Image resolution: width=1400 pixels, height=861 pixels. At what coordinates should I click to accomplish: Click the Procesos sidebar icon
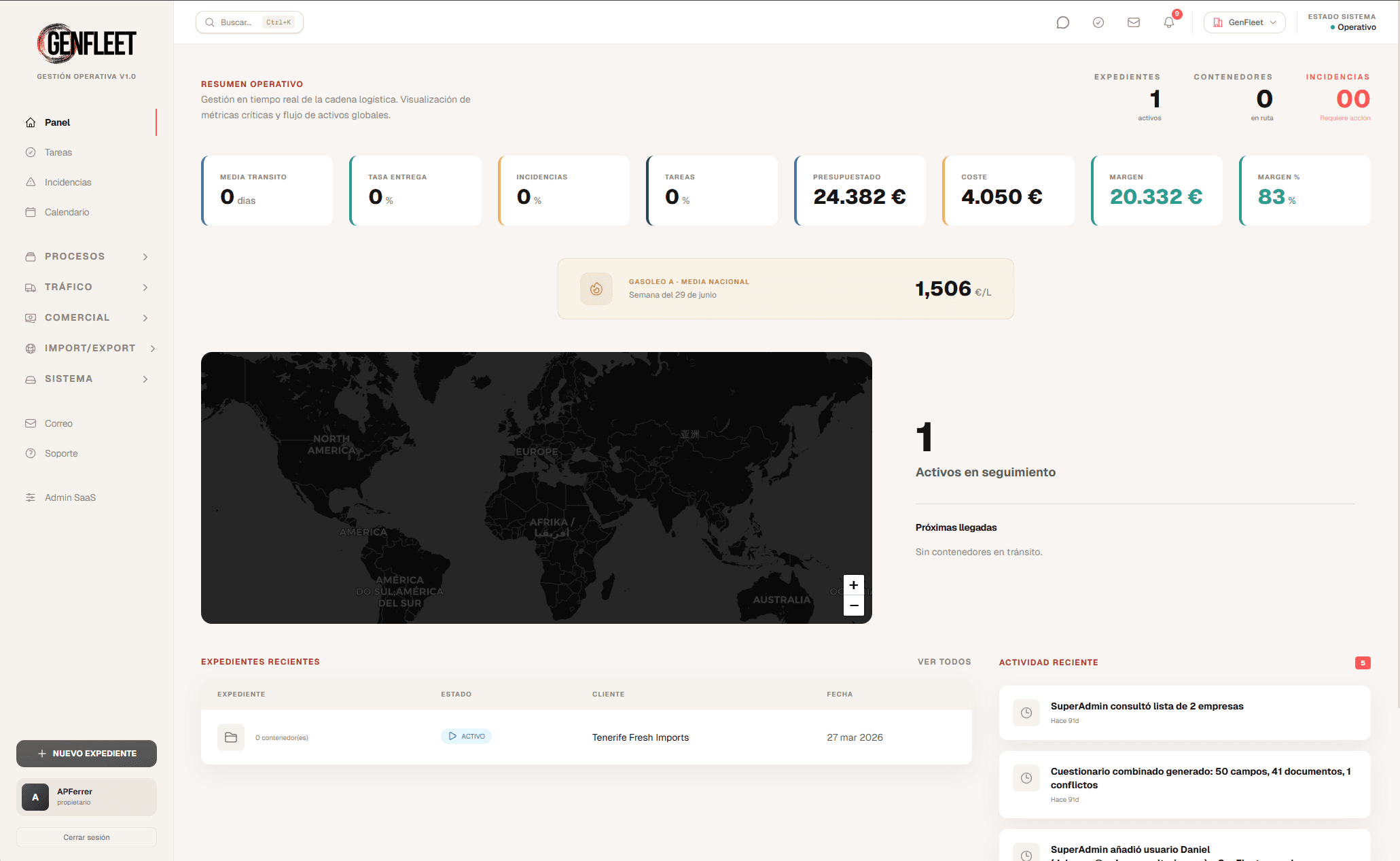[31, 257]
